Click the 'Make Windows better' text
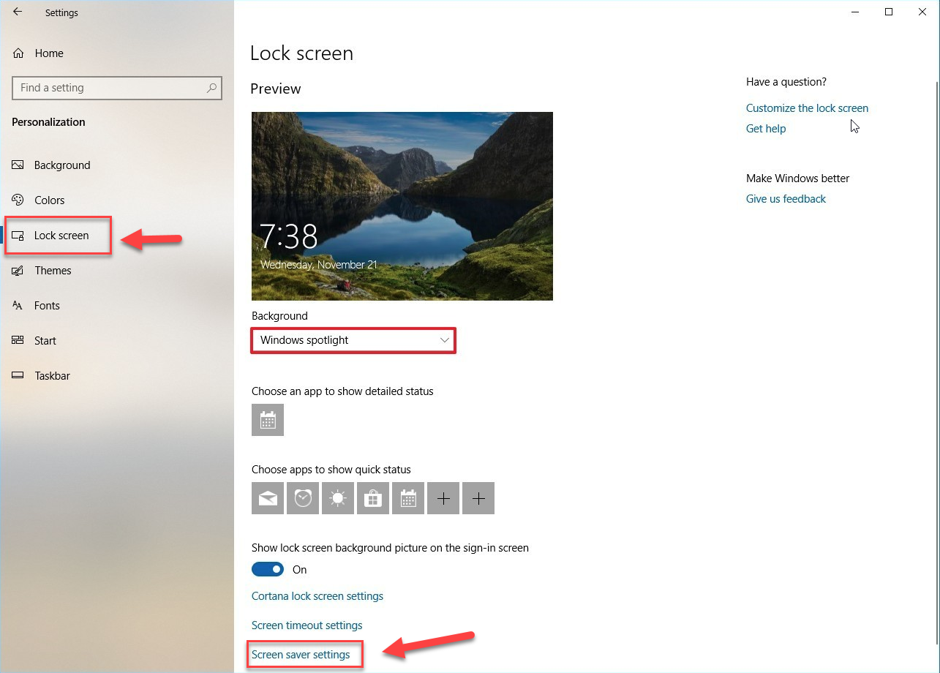Screen dimensions: 940x673 (x=797, y=178)
